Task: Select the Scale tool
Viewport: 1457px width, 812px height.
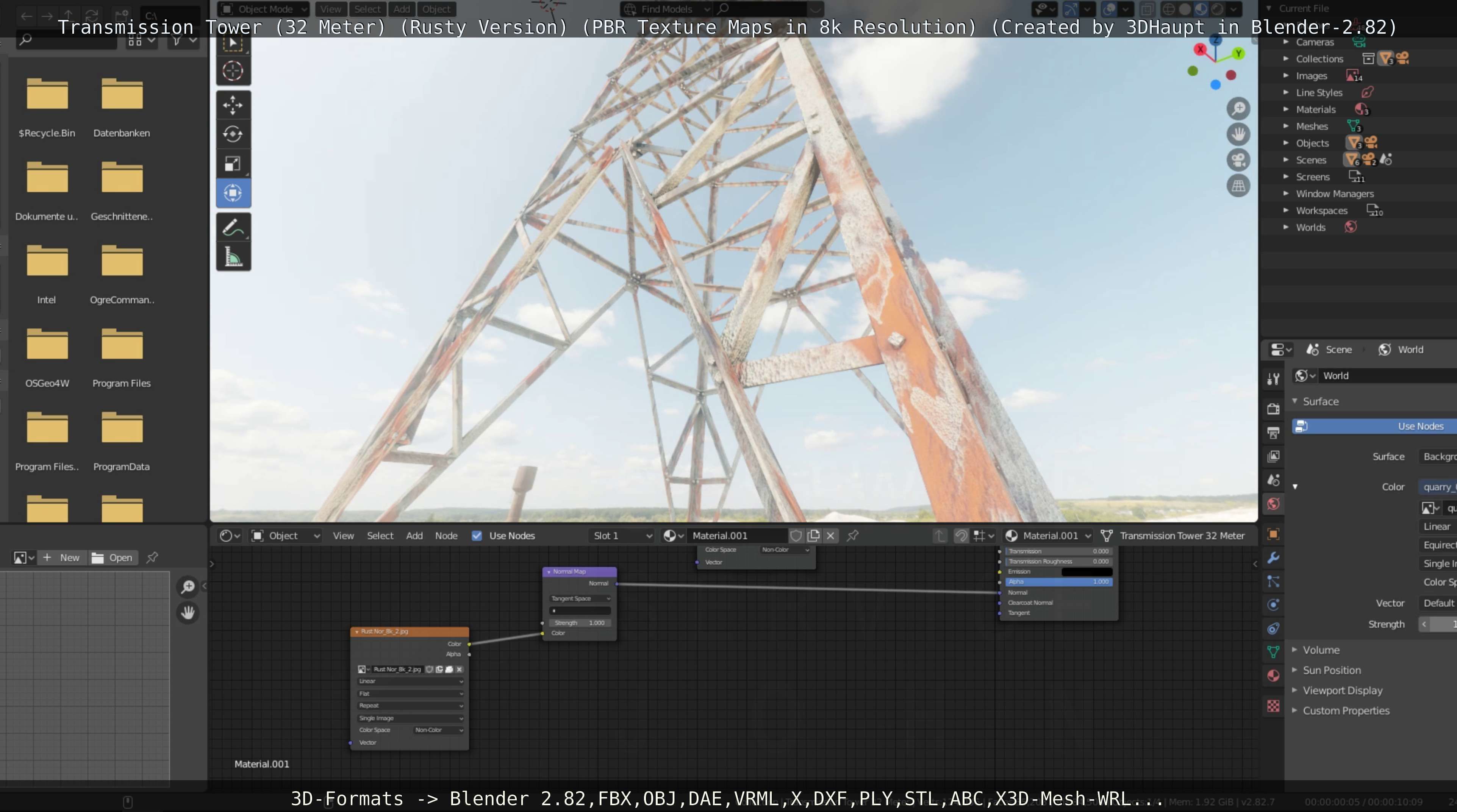Action: [233, 163]
